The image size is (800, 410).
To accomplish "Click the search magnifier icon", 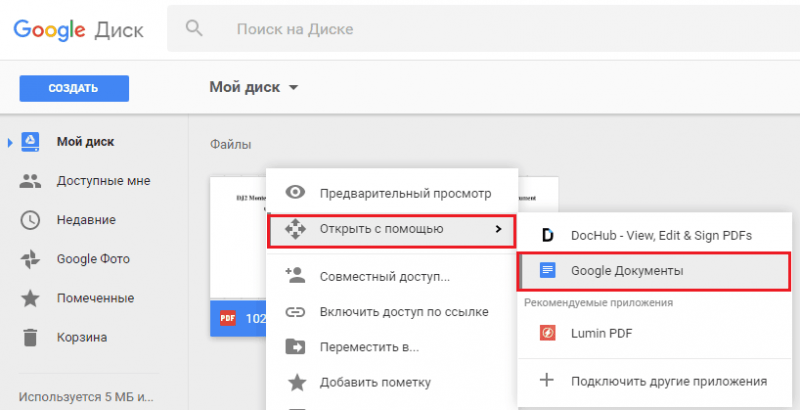I will point(194,29).
